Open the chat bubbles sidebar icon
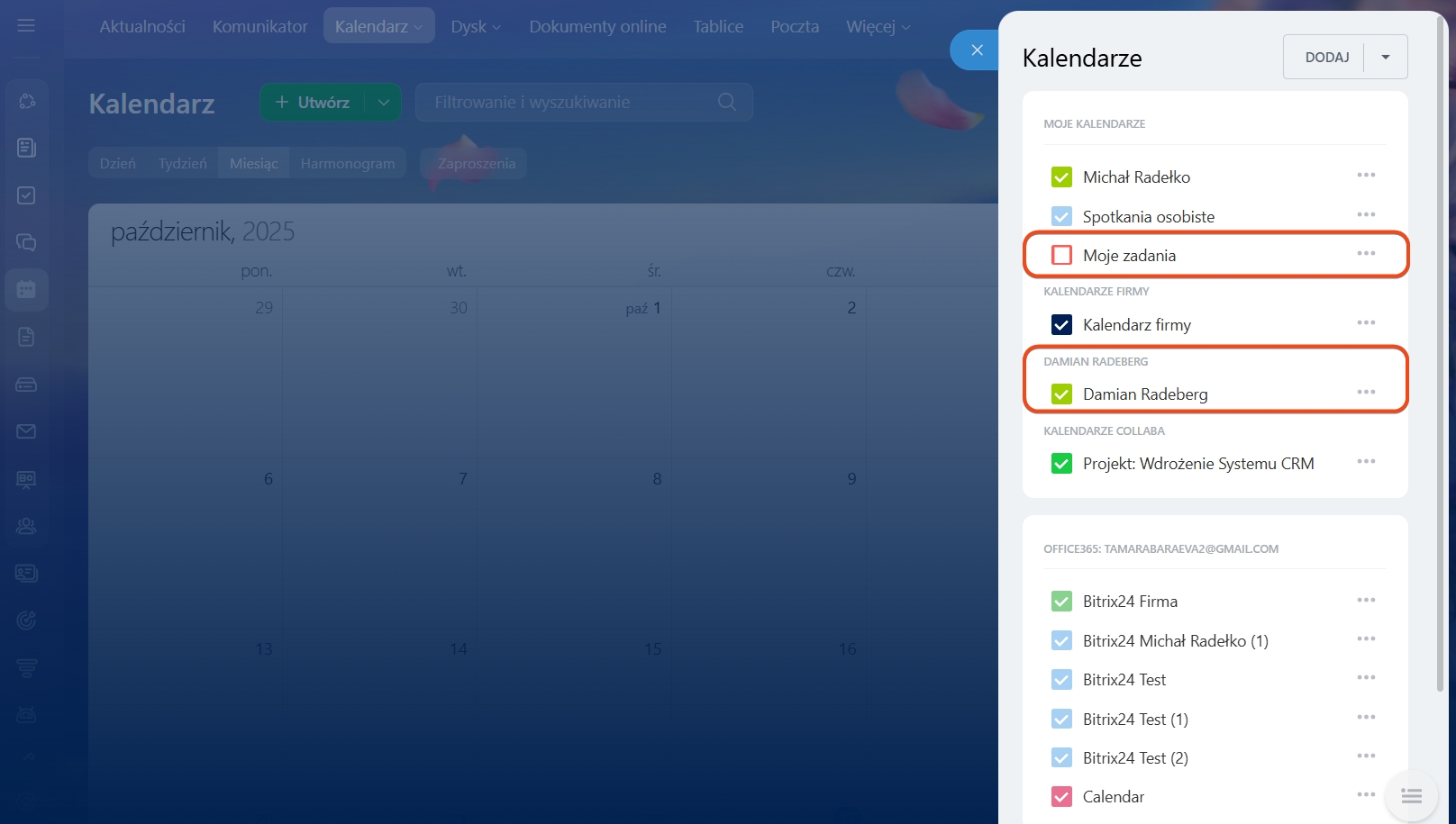 click(x=26, y=242)
